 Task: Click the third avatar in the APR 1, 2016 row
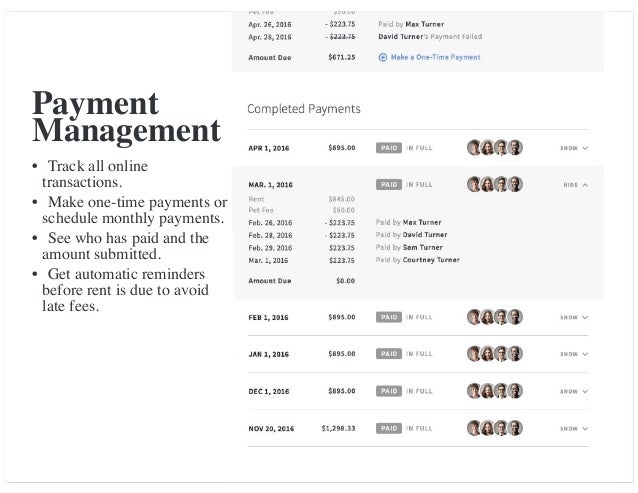(x=501, y=148)
